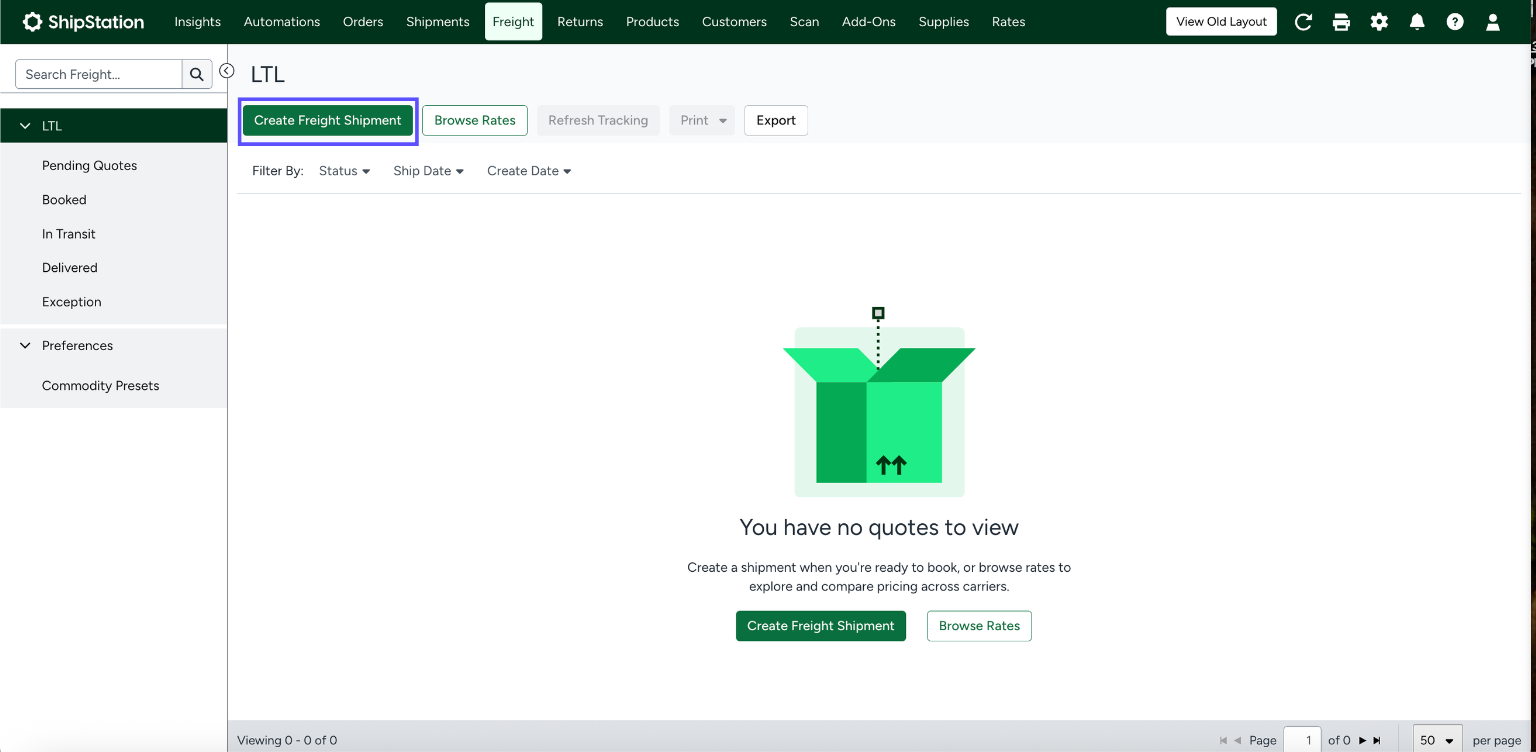Select Pending Quotes in sidebar
1536x752 pixels.
click(x=90, y=166)
